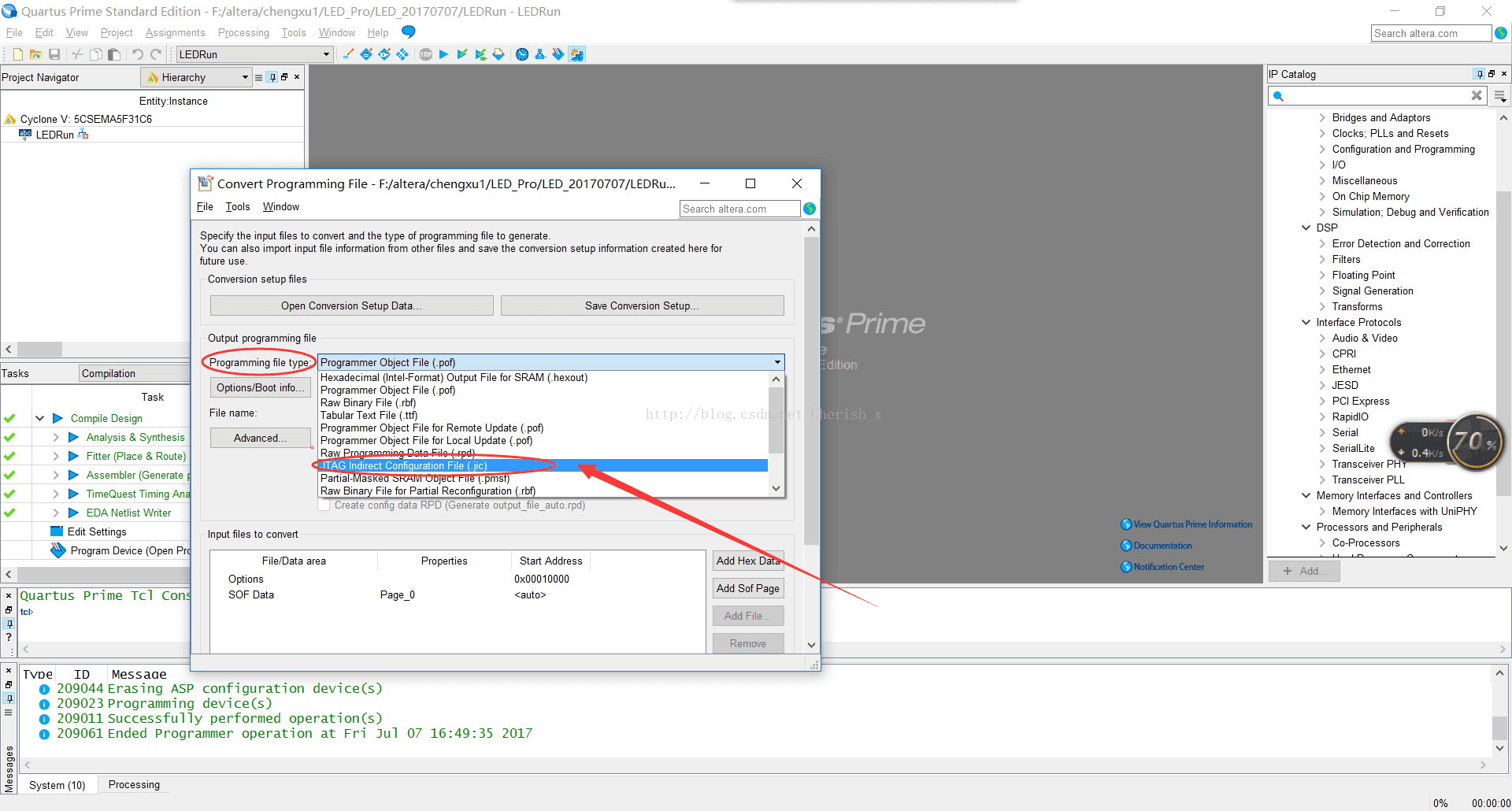The height and width of the screenshot is (811, 1512).
Task: Click the Redo arrow icon
Action: [x=156, y=54]
